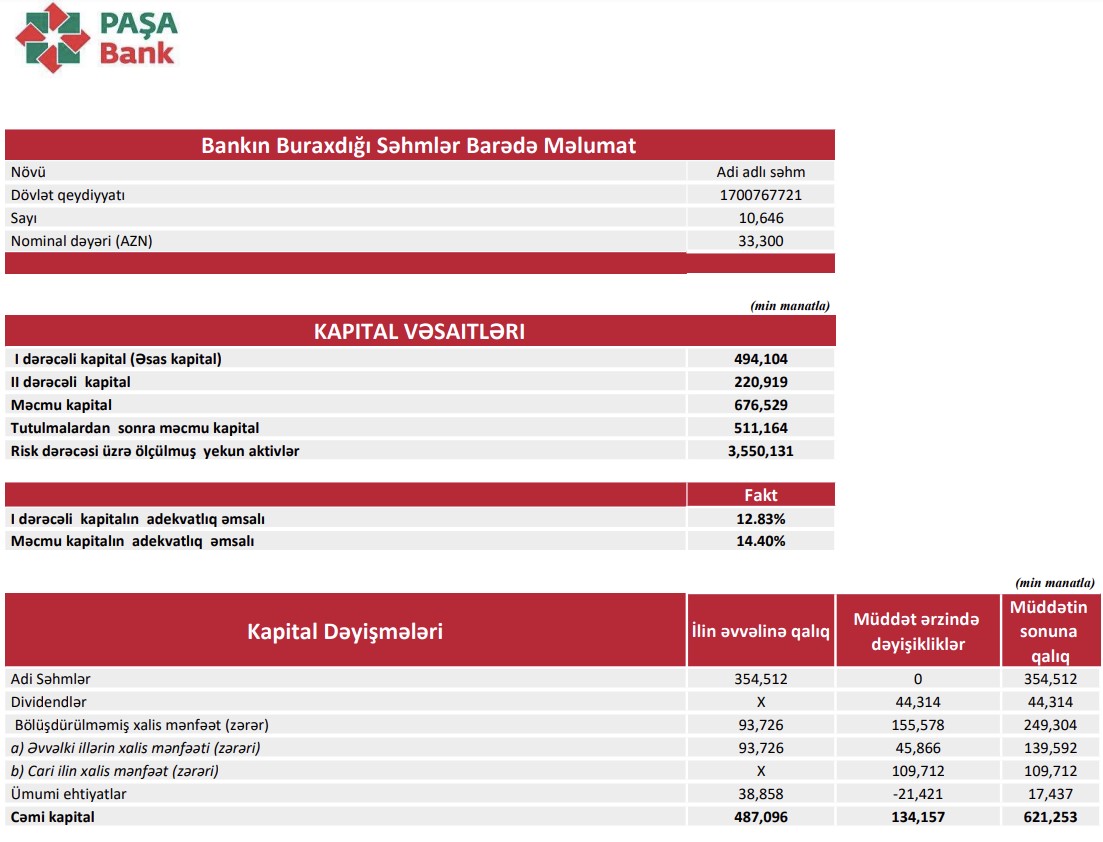Select the İlin əvvəlinə qalıq column header

[760, 631]
